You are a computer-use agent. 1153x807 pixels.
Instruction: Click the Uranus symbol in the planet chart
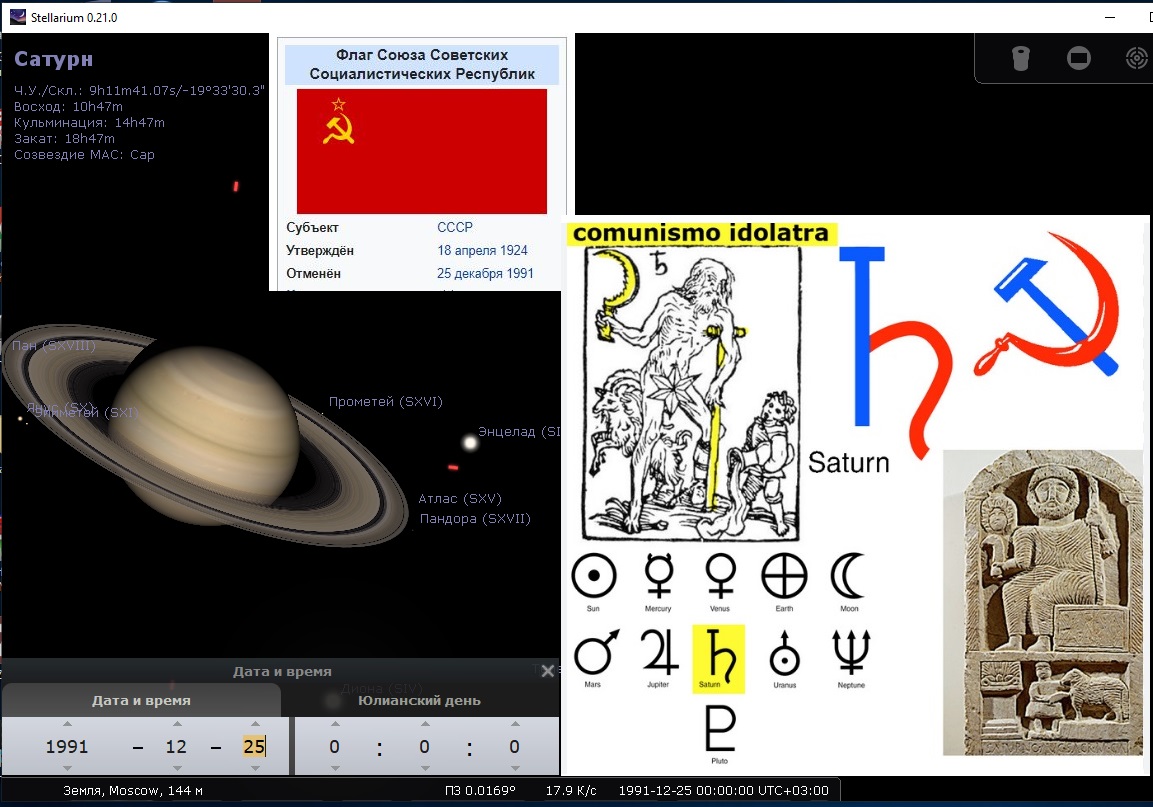(785, 653)
